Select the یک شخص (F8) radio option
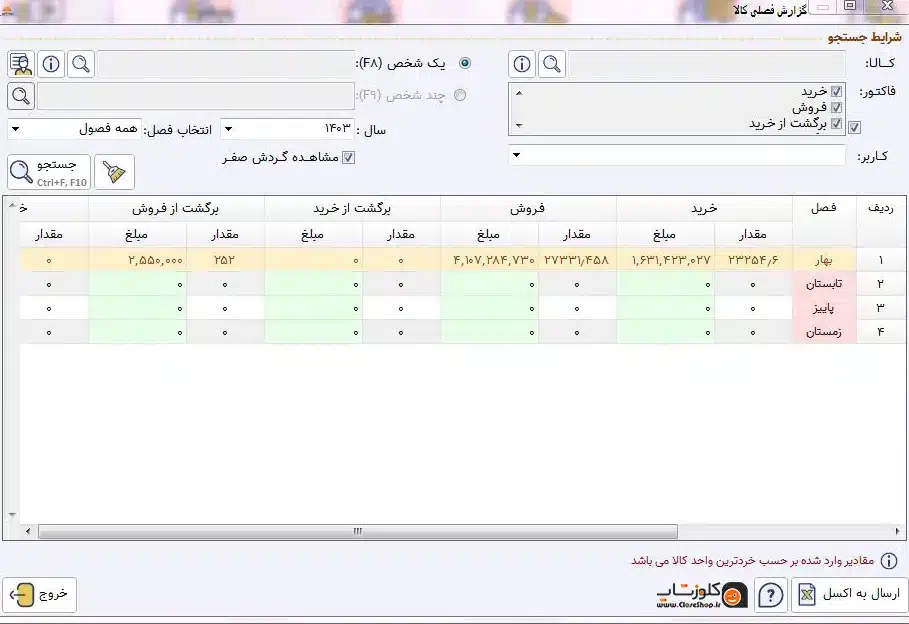This screenshot has width=909, height=624. (465, 63)
